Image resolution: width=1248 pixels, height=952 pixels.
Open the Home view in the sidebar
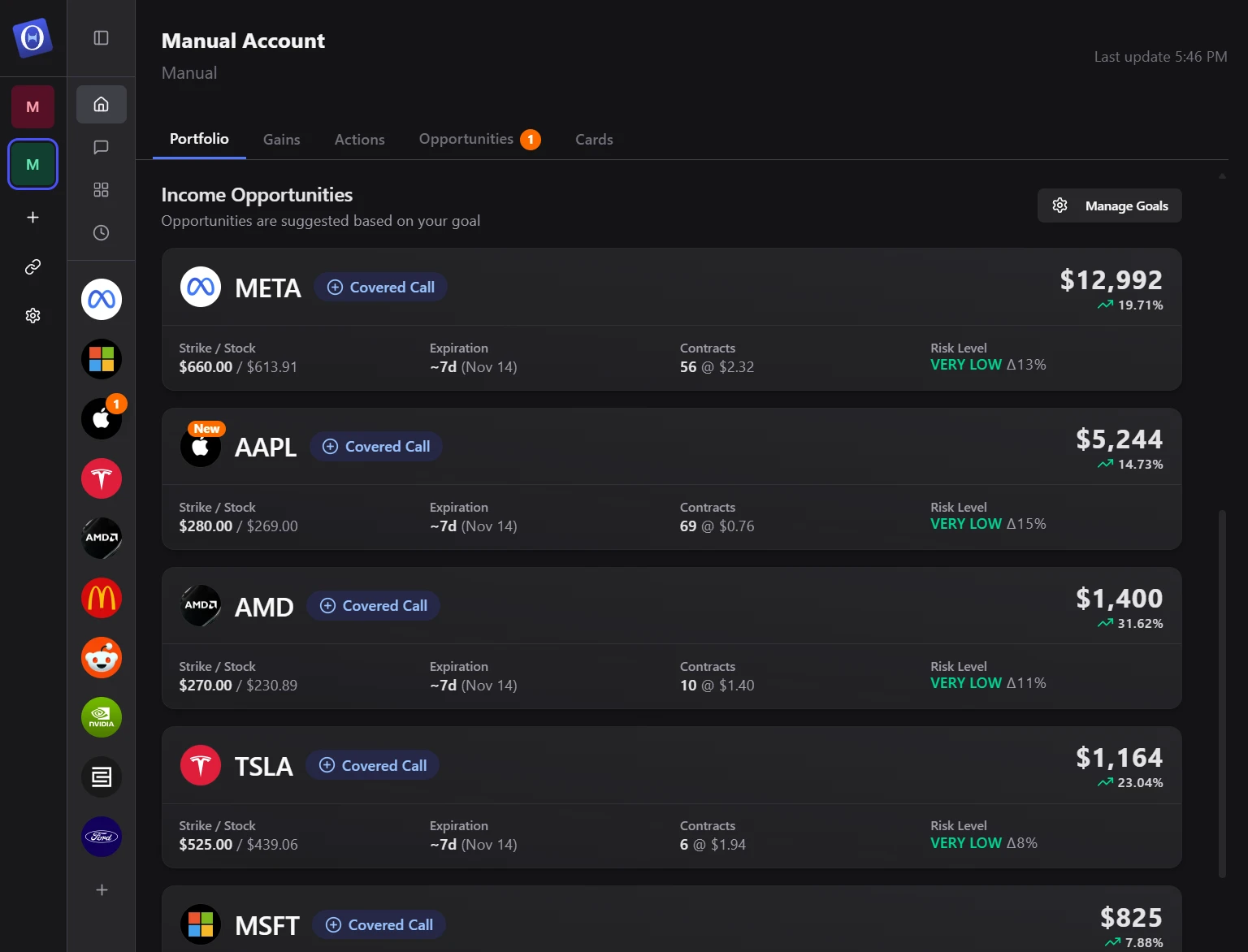point(101,104)
